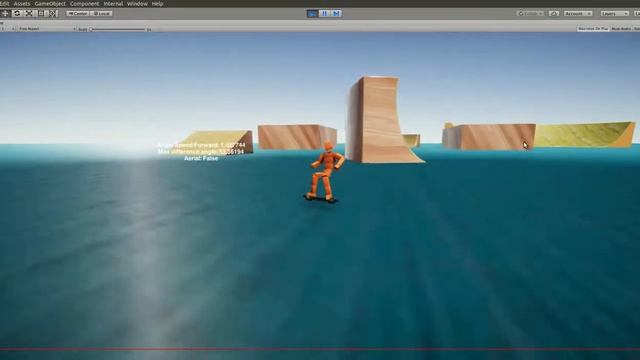Toggle Maximize On Play
Viewport: 640px width, 360px height.
(593, 29)
